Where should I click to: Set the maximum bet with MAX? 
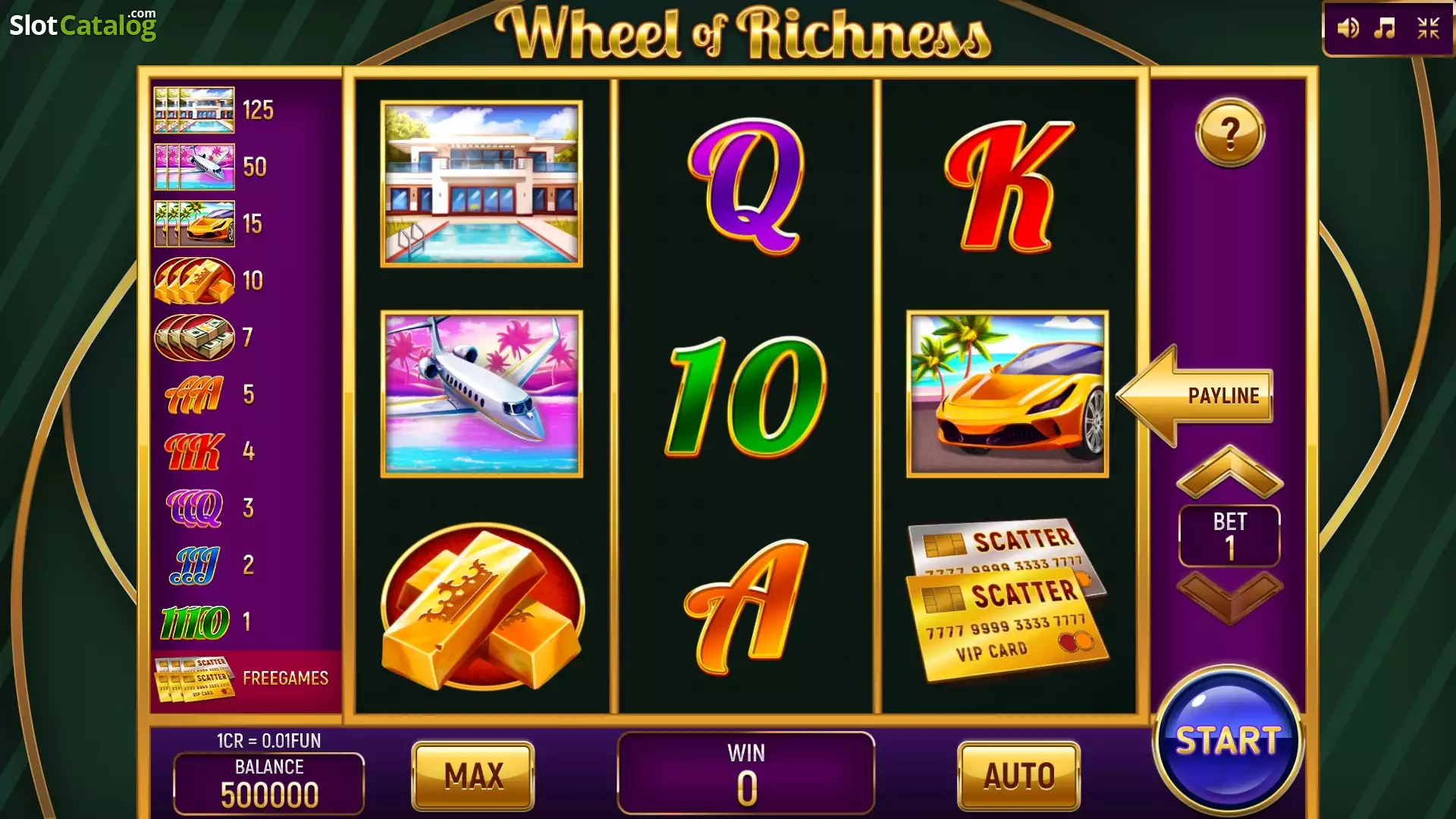[473, 776]
